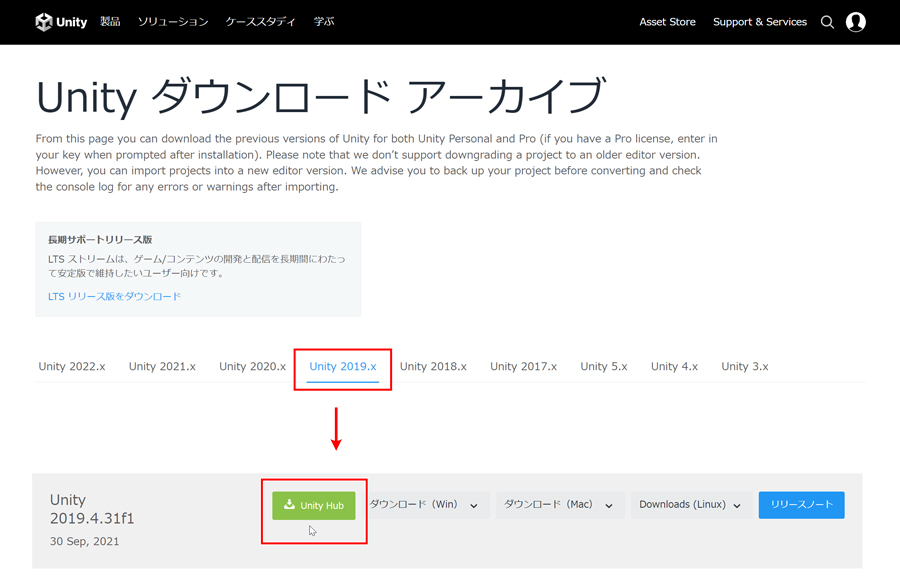The width and height of the screenshot is (900, 582).
Task: Open the user account avatar icon
Action: coord(856,22)
